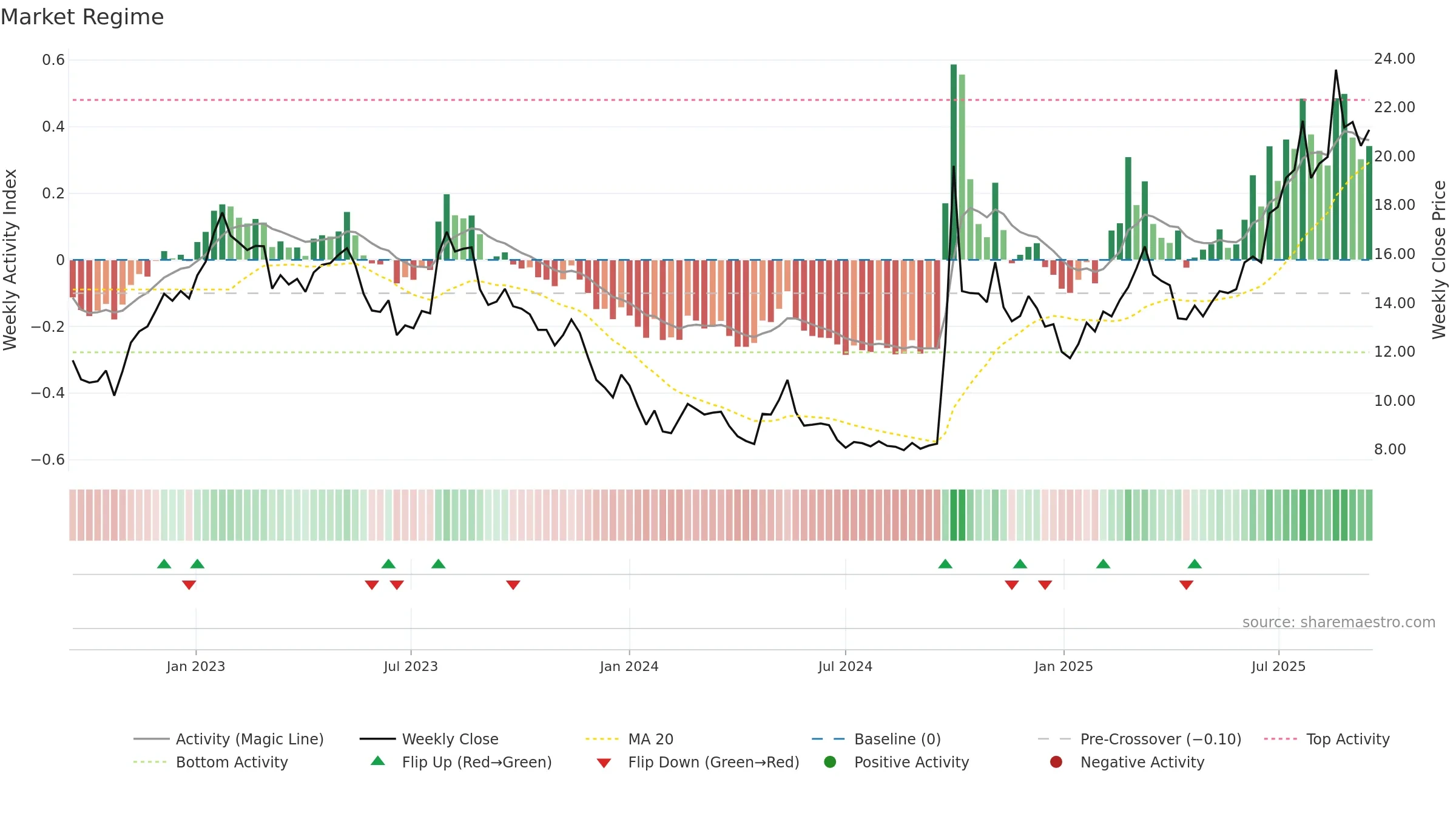Select the Jan 2023 x-axis label
Viewport: 1456px width, 819px height.
(x=196, y=666)
